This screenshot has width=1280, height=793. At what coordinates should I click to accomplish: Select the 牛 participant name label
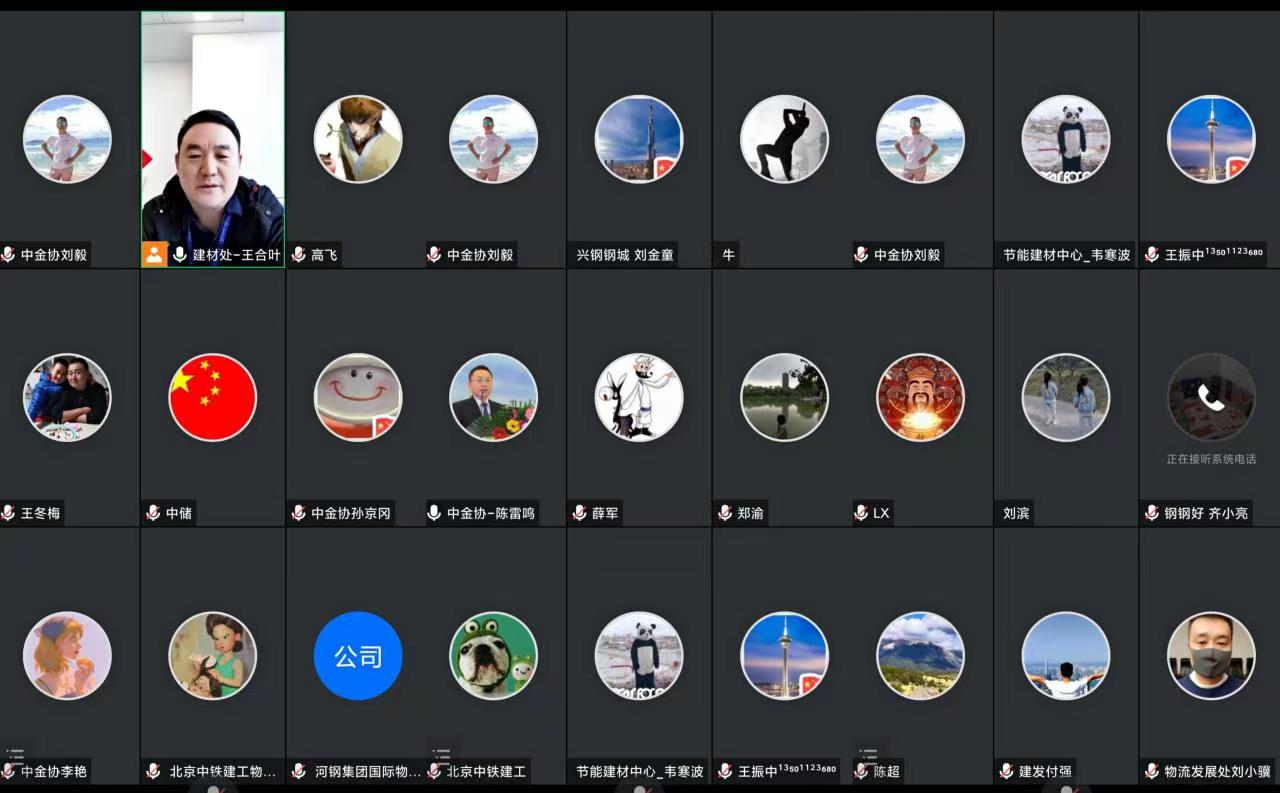tap(728, 255)
